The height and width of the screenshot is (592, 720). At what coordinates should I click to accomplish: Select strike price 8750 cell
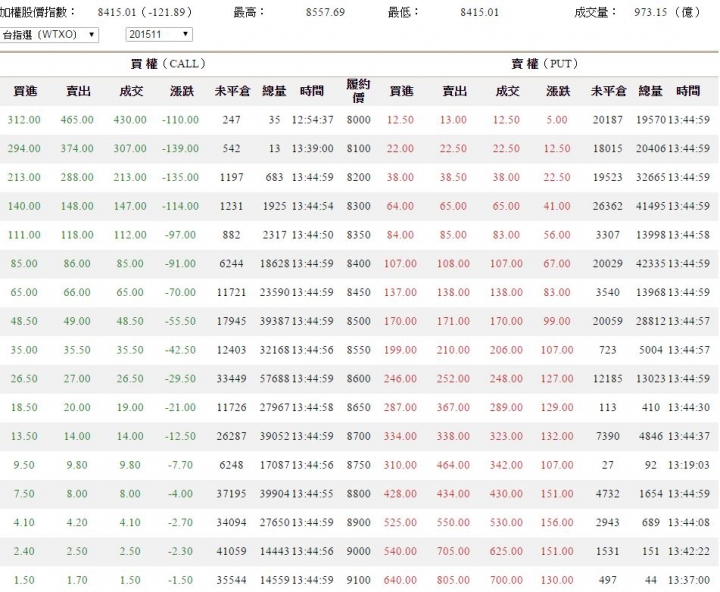click(x=359, y=465)
